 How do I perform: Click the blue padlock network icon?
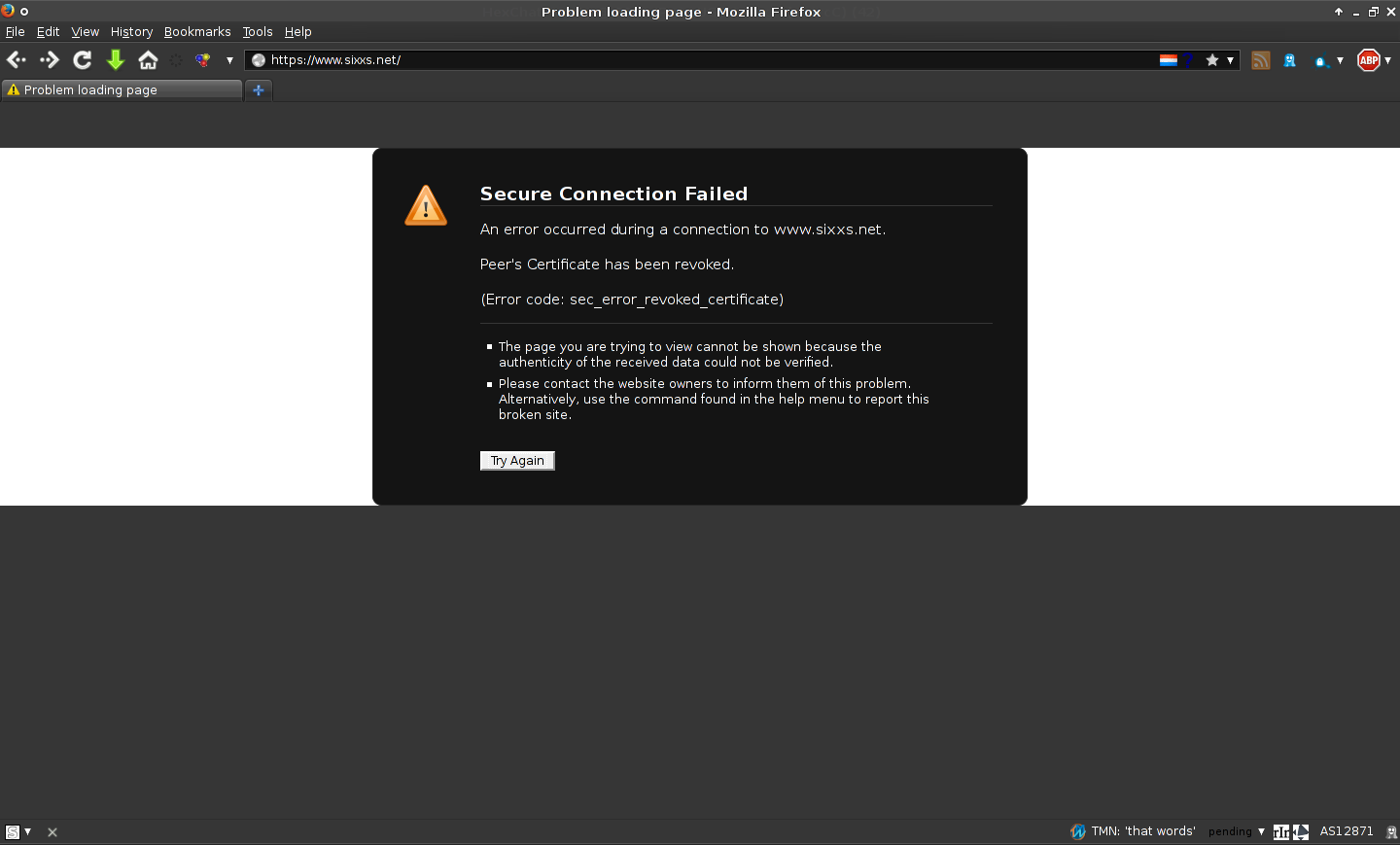coord(1320,61)
